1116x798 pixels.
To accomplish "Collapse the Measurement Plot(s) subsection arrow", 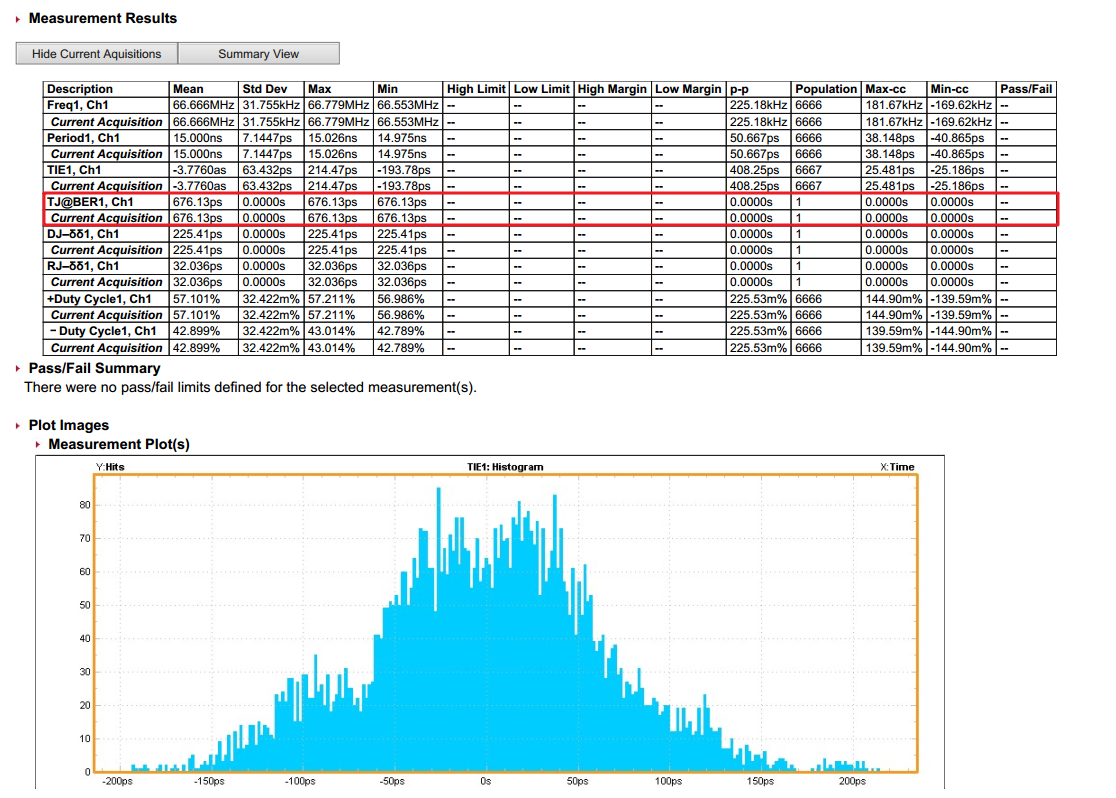I will point(38,445).
